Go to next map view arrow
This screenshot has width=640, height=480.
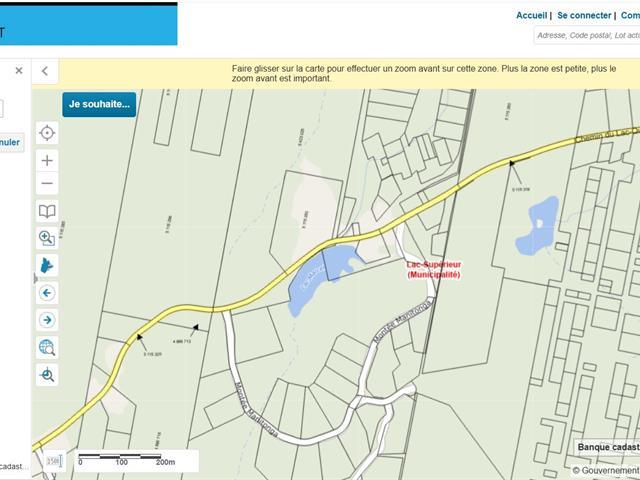(47, 320)
